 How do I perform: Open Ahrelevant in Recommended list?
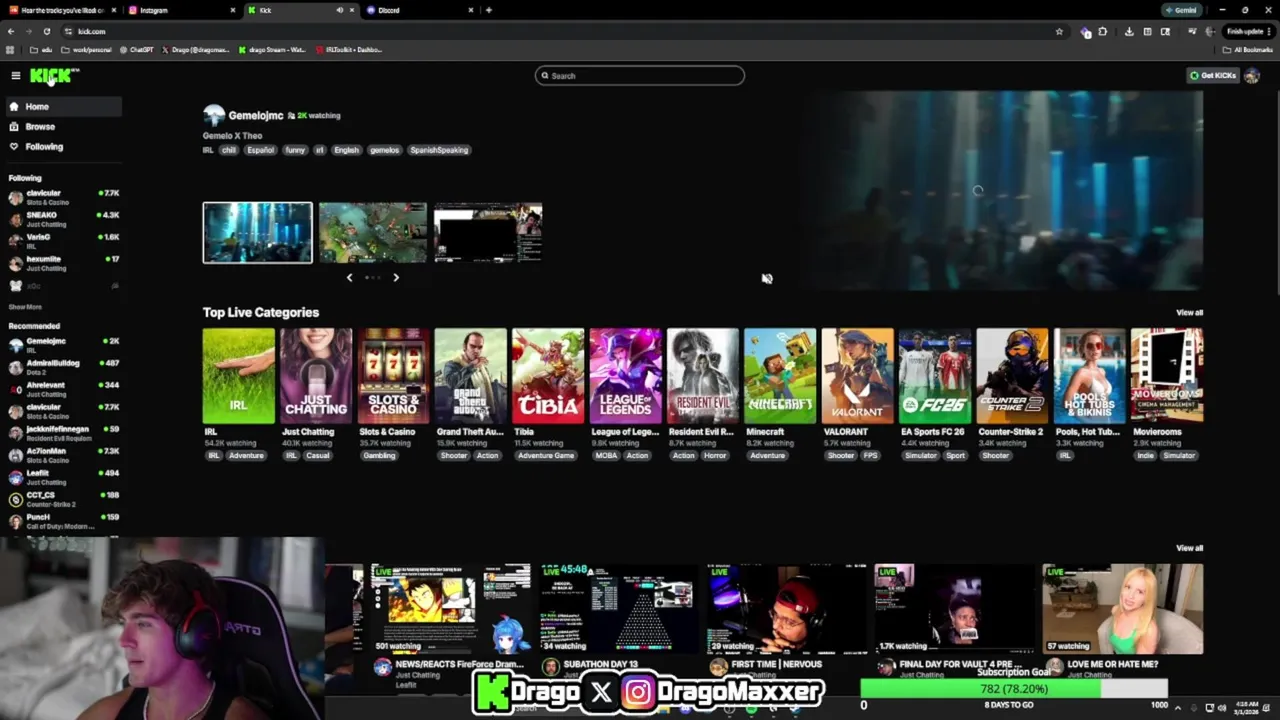point(62,389)
